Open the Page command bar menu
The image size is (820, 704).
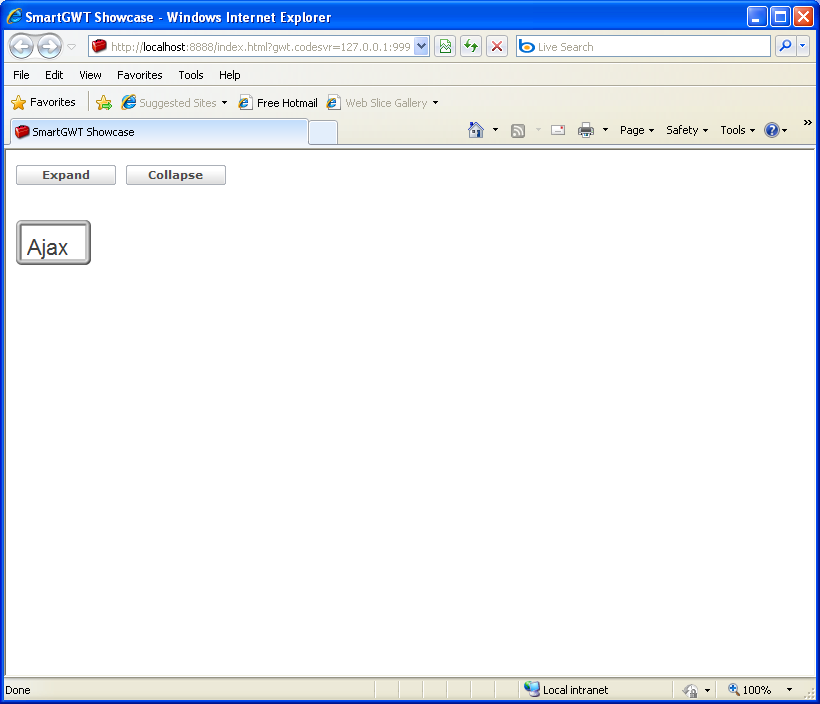[x=636, y=130]
